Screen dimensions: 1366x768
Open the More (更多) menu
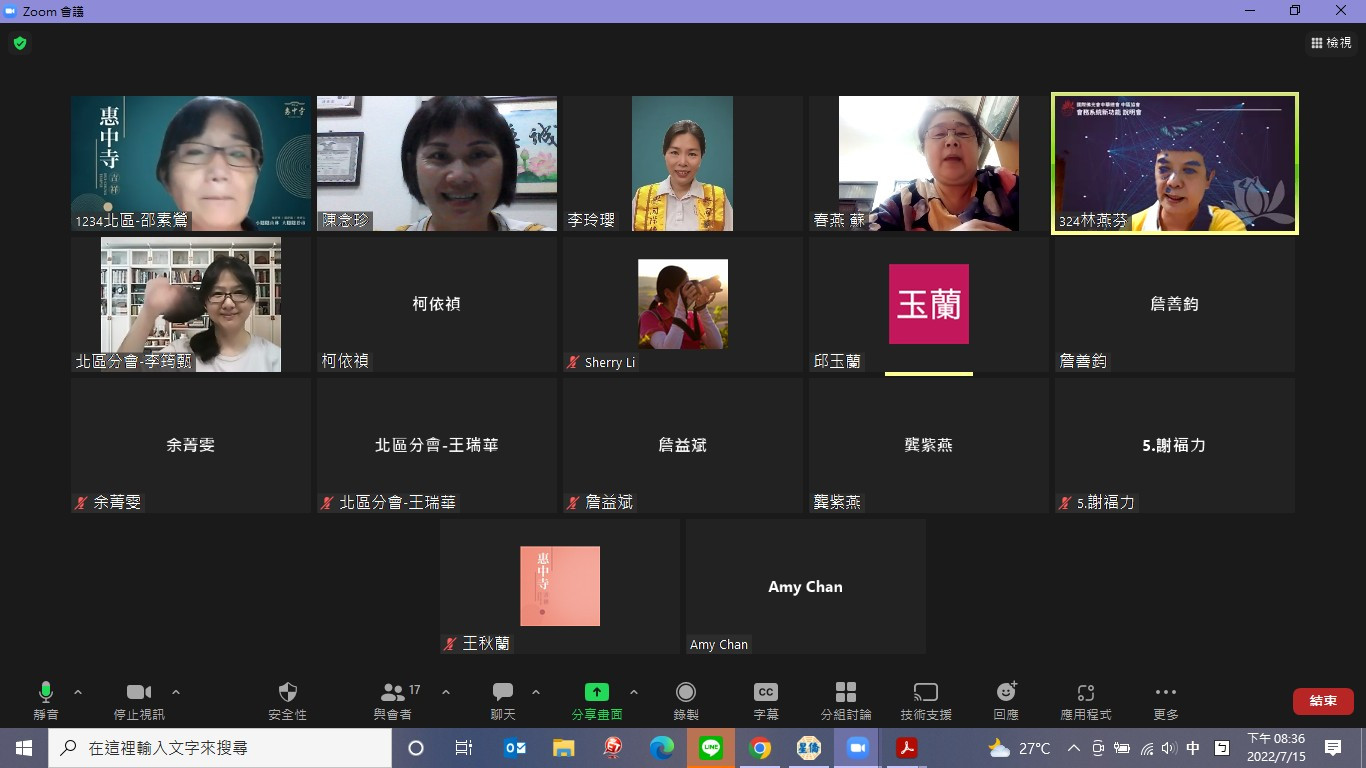1166,693
